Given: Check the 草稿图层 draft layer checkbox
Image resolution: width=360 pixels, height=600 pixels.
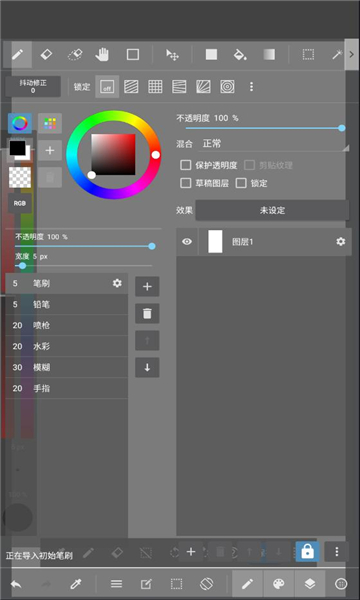Looking at the screenshot, I should click(x=186, y=183).
